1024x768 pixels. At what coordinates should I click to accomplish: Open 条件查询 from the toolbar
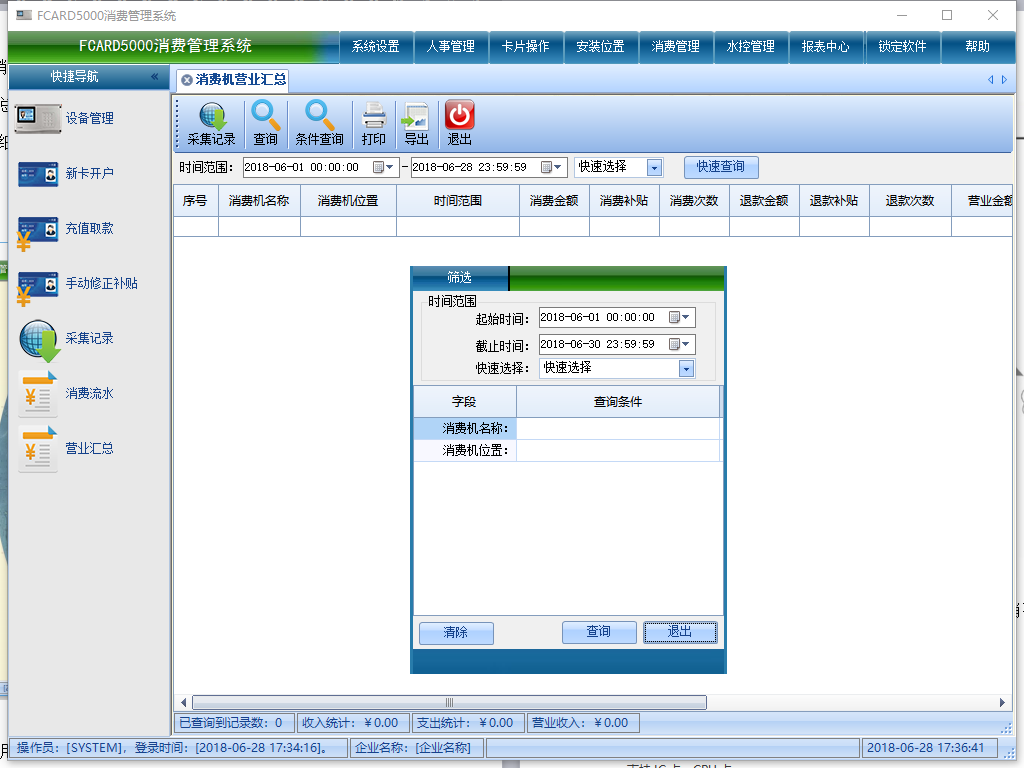(319, 122)
